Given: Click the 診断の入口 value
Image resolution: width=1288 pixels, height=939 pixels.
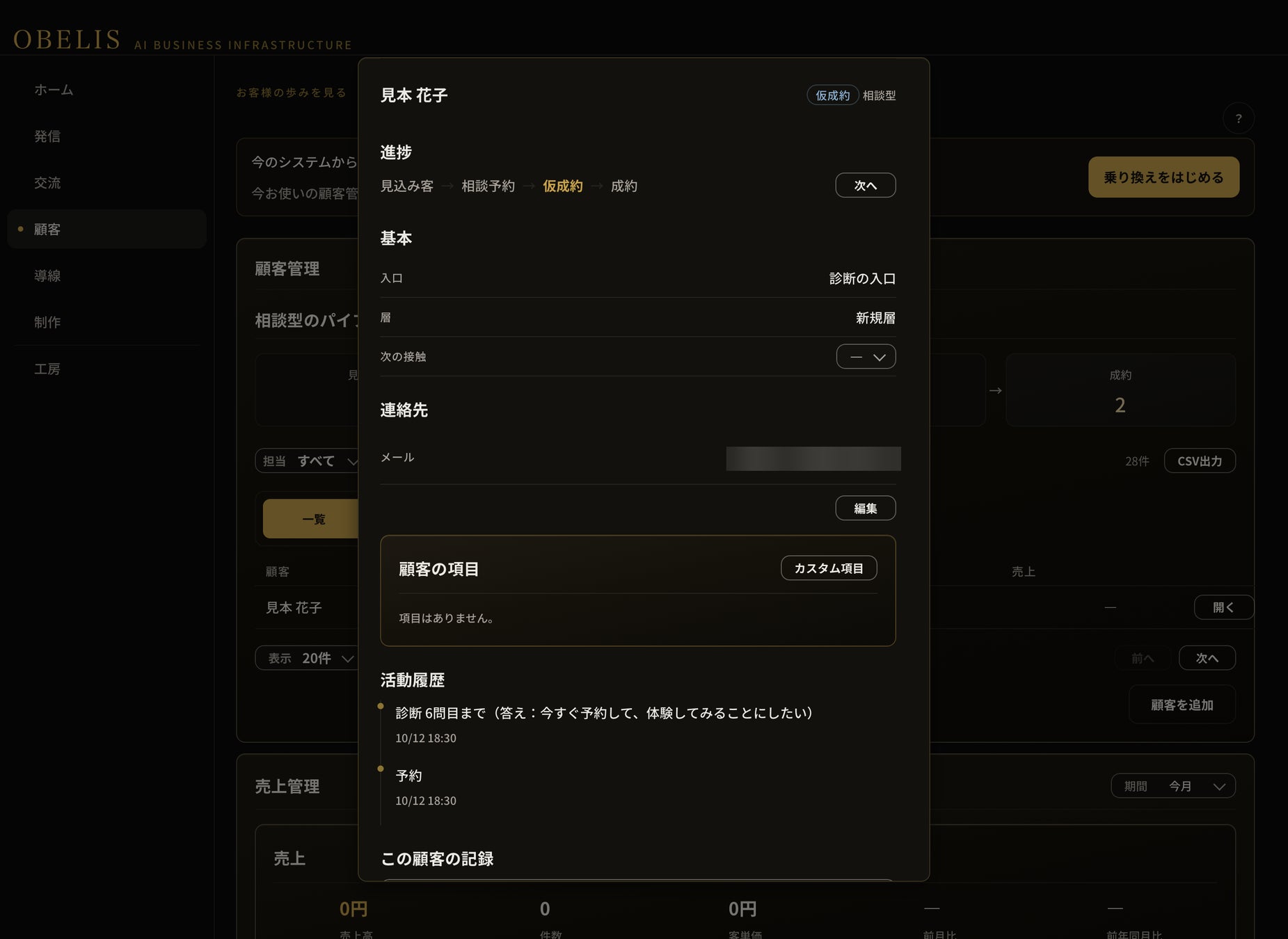Looking at the screenshot, I should (x=862, y=278).
